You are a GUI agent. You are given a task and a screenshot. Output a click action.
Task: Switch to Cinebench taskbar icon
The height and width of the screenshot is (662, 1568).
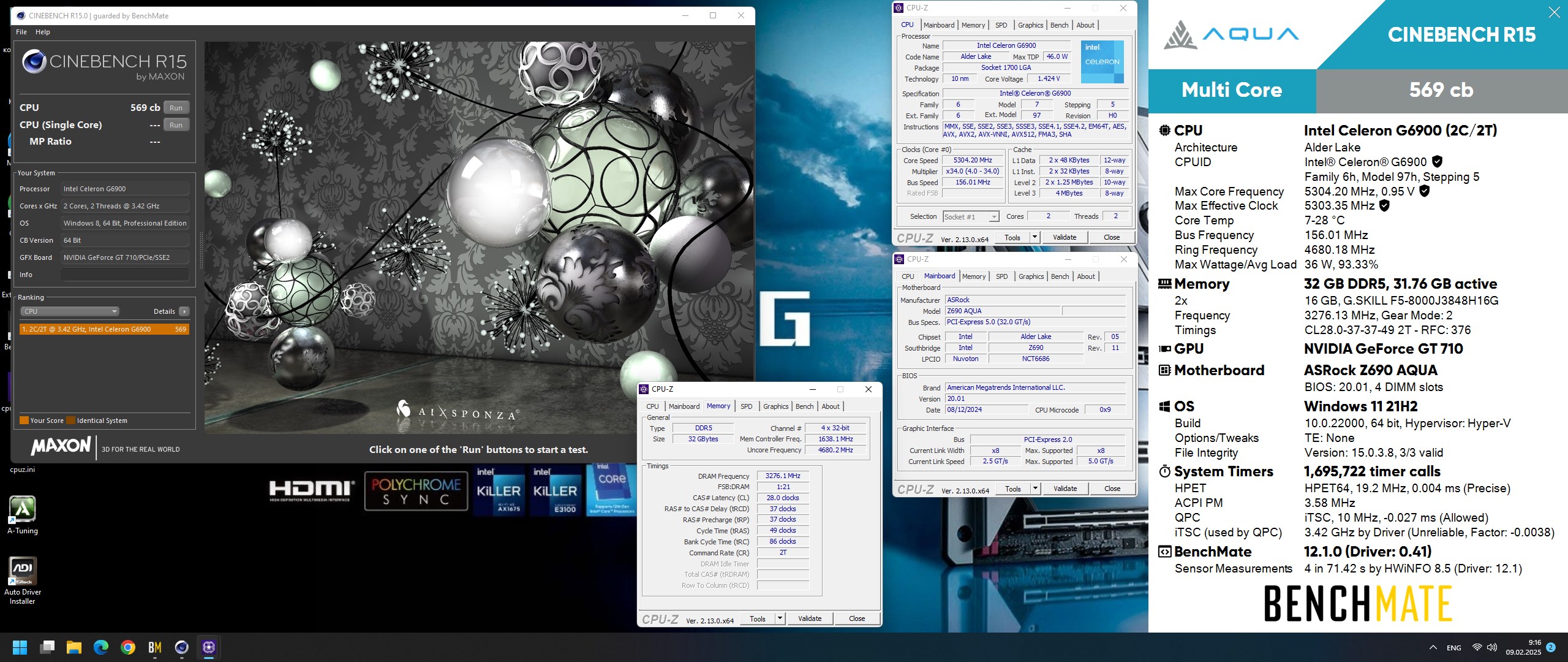point(181,647)
